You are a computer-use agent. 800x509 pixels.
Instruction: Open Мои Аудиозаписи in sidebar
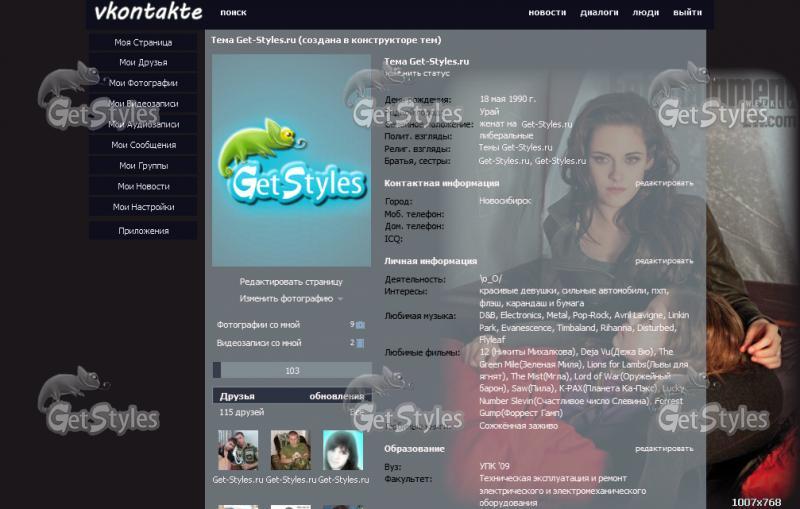143,124
